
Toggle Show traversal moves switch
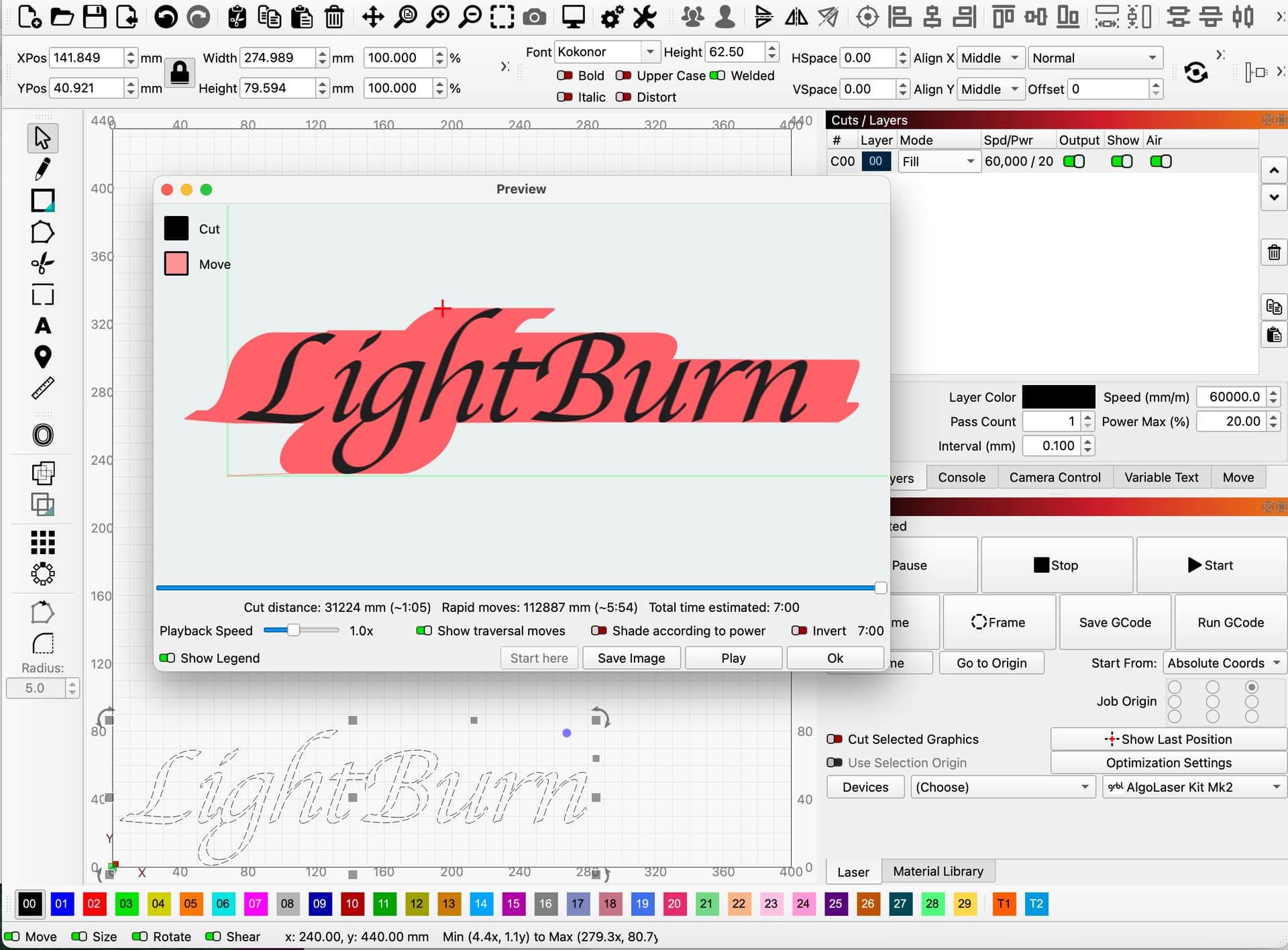click(x=424, y=631)
